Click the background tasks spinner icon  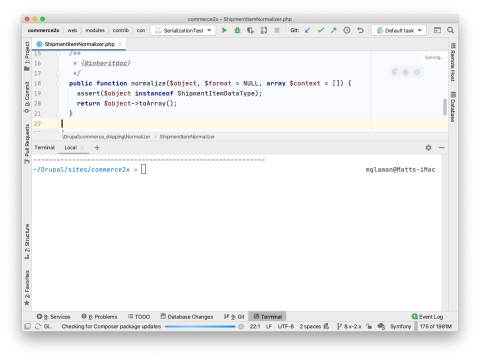click(x=38, y=326)
